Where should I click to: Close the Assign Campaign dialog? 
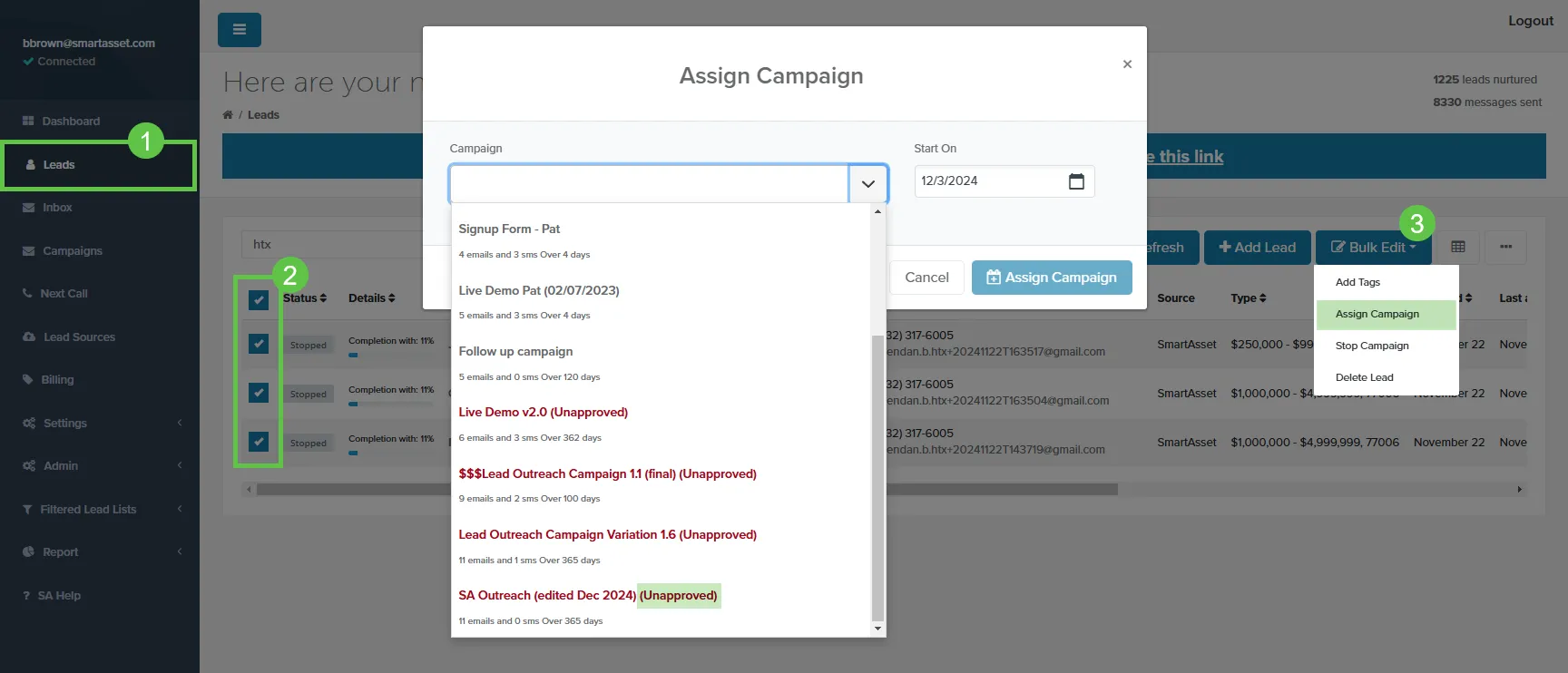pyautogui.click(x=1127, y=64)
